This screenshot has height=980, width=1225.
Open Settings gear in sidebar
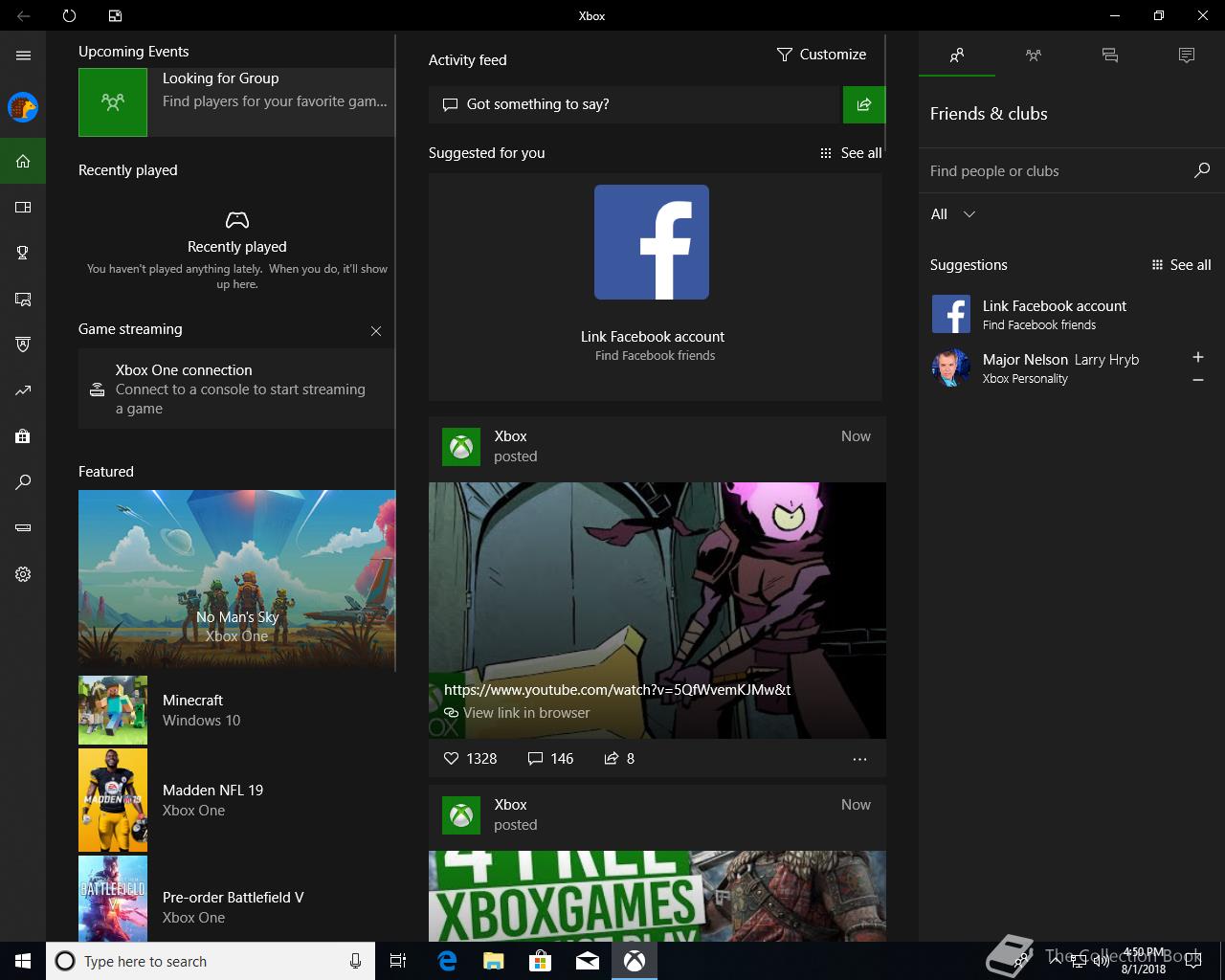coord(23,574)
